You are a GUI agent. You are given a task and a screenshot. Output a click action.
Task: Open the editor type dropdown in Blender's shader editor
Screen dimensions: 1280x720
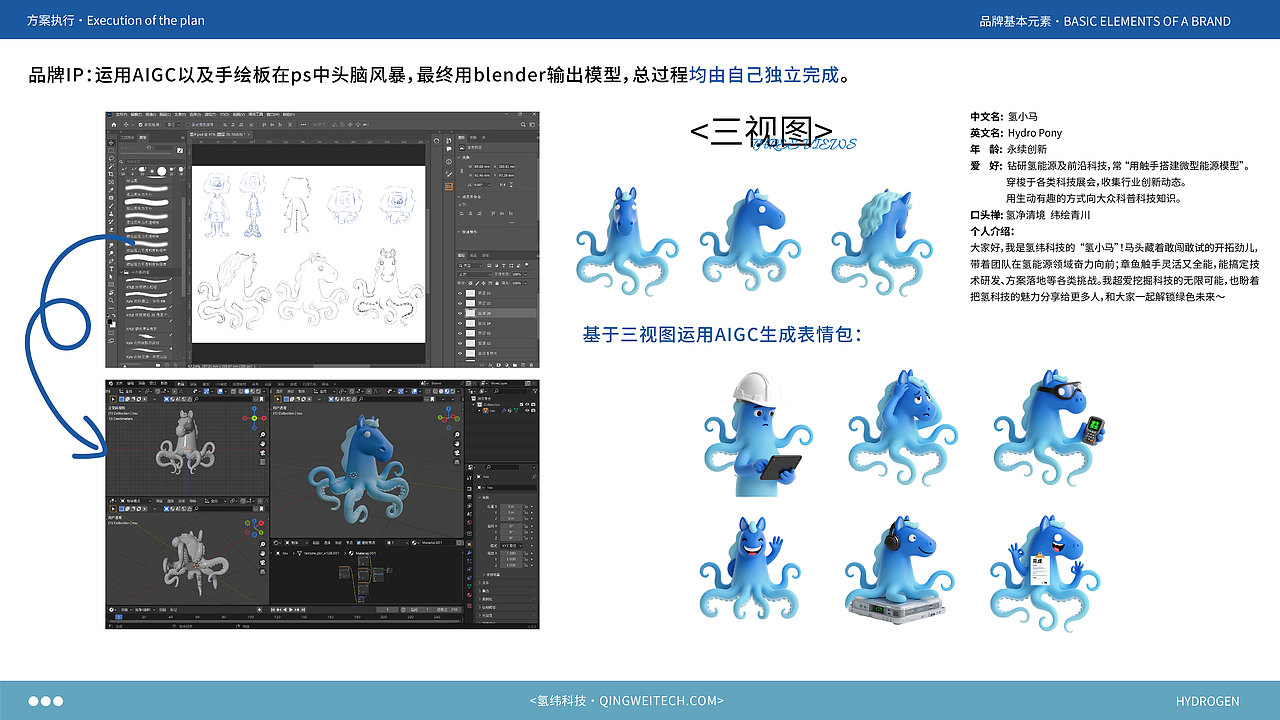tap(275, 542)
